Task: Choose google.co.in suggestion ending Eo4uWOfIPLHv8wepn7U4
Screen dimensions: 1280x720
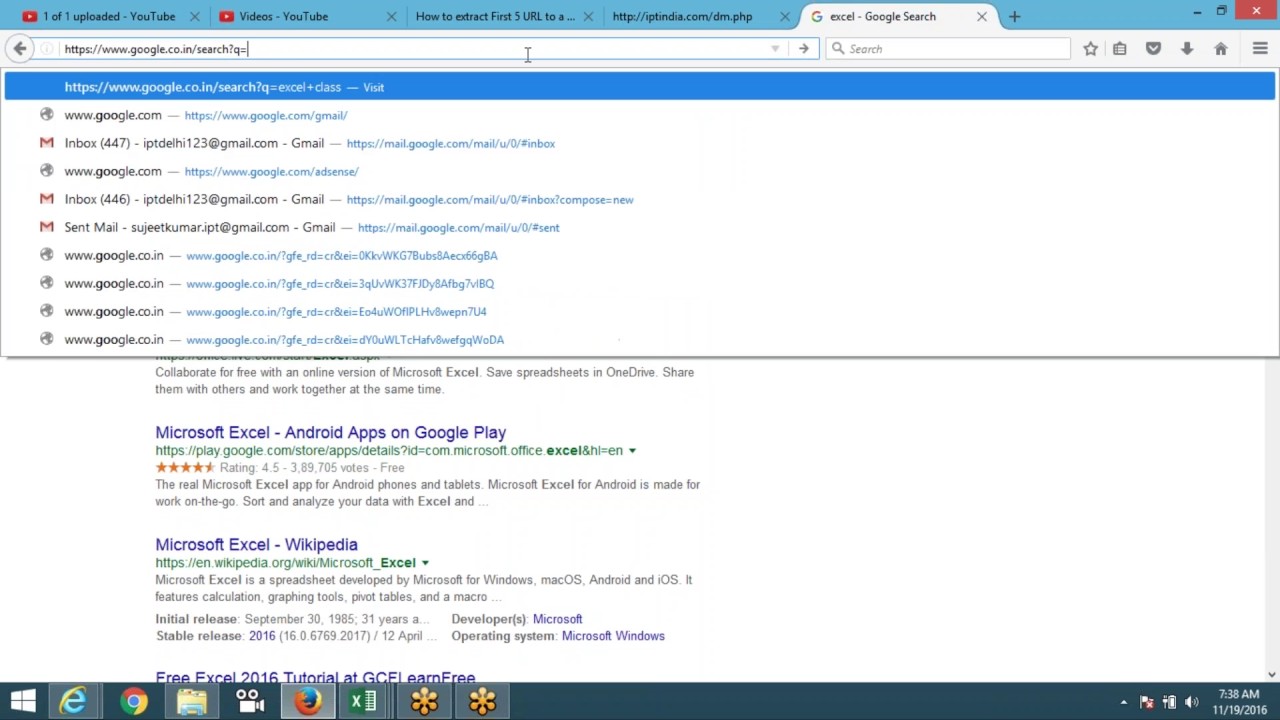Action: (640, 311)
